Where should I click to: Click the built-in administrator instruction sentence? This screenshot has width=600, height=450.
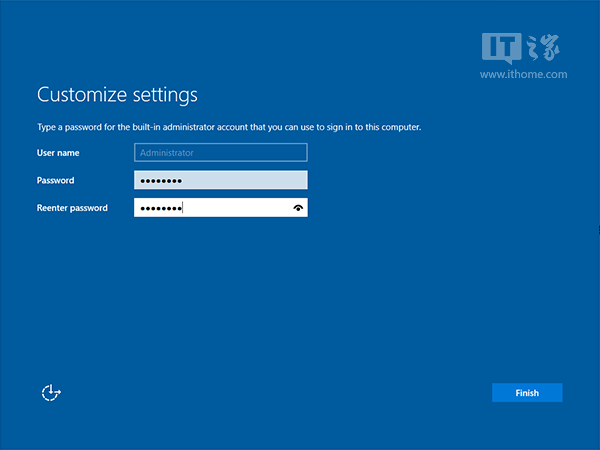tap(229, 127)
